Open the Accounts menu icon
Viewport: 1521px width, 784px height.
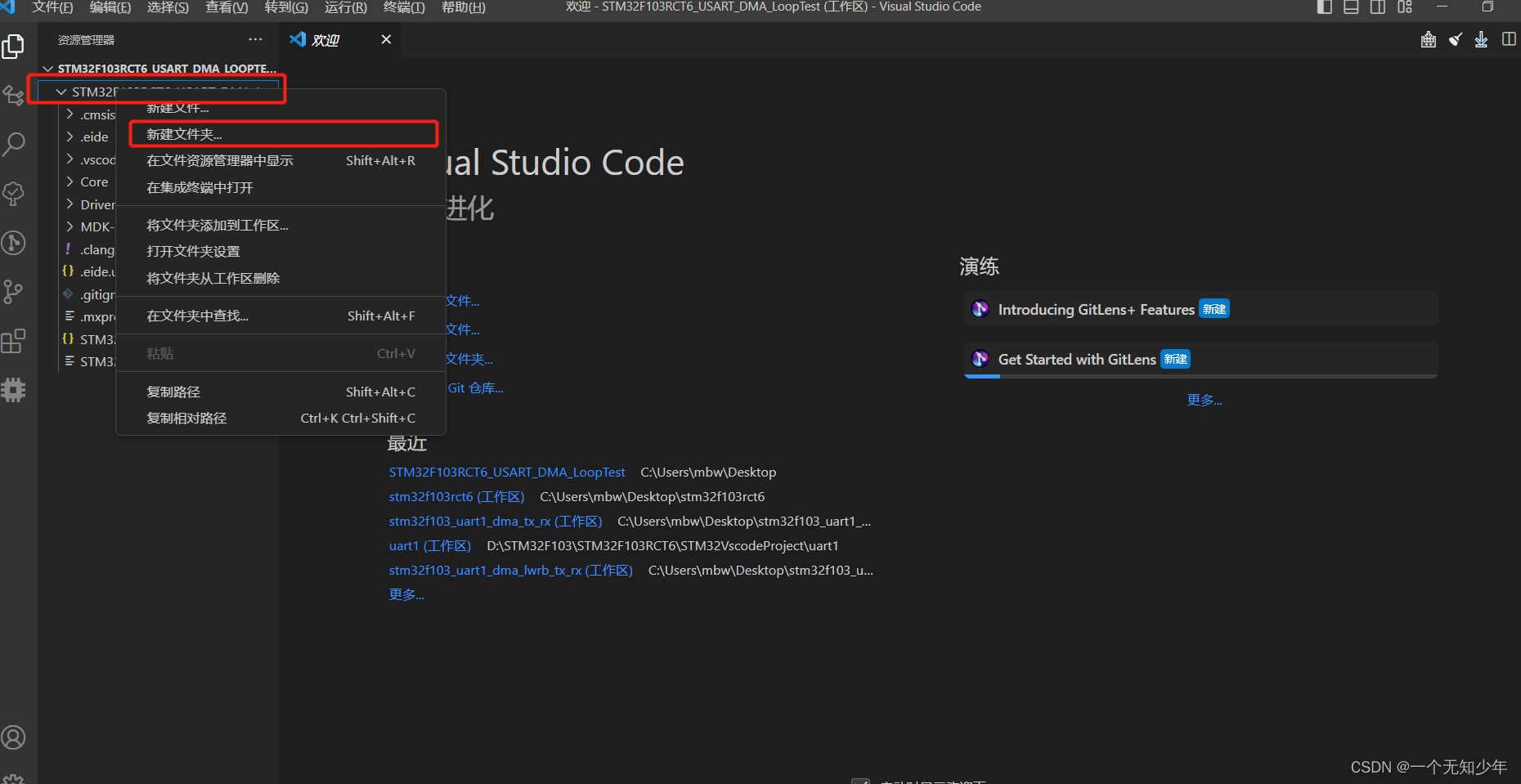(x=13, y=737)
